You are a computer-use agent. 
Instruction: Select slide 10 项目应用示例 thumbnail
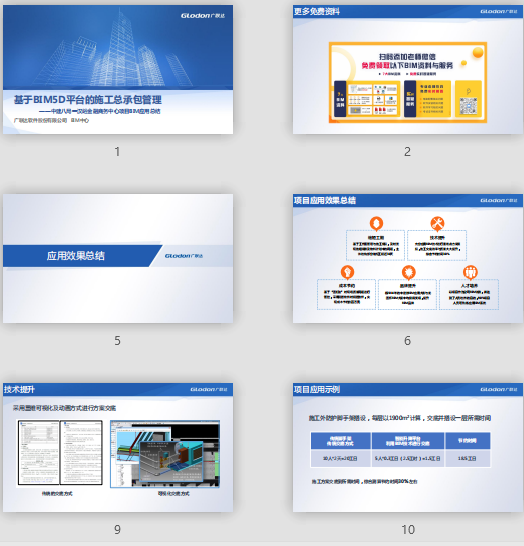(x=408, y=447)
